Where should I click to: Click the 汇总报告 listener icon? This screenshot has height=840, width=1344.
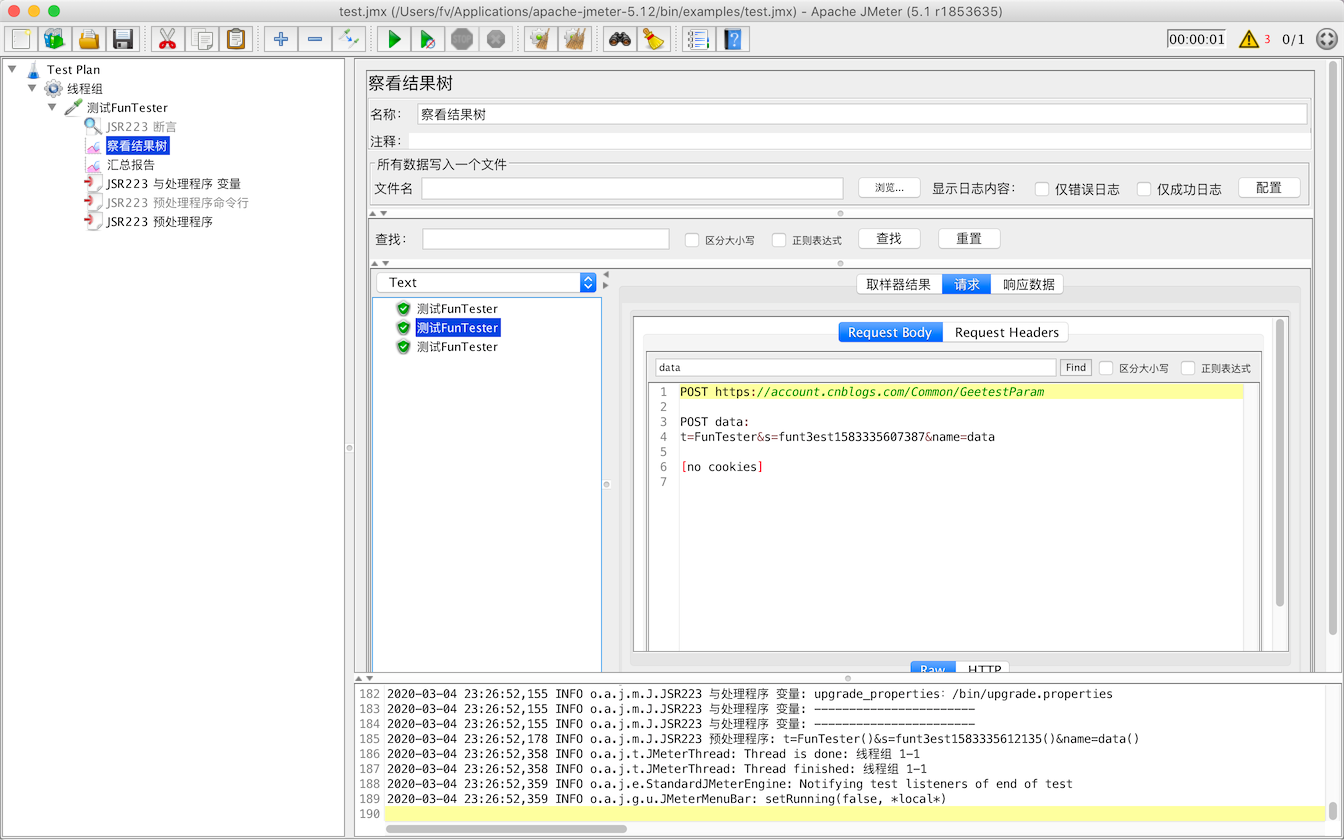point(93,165)
